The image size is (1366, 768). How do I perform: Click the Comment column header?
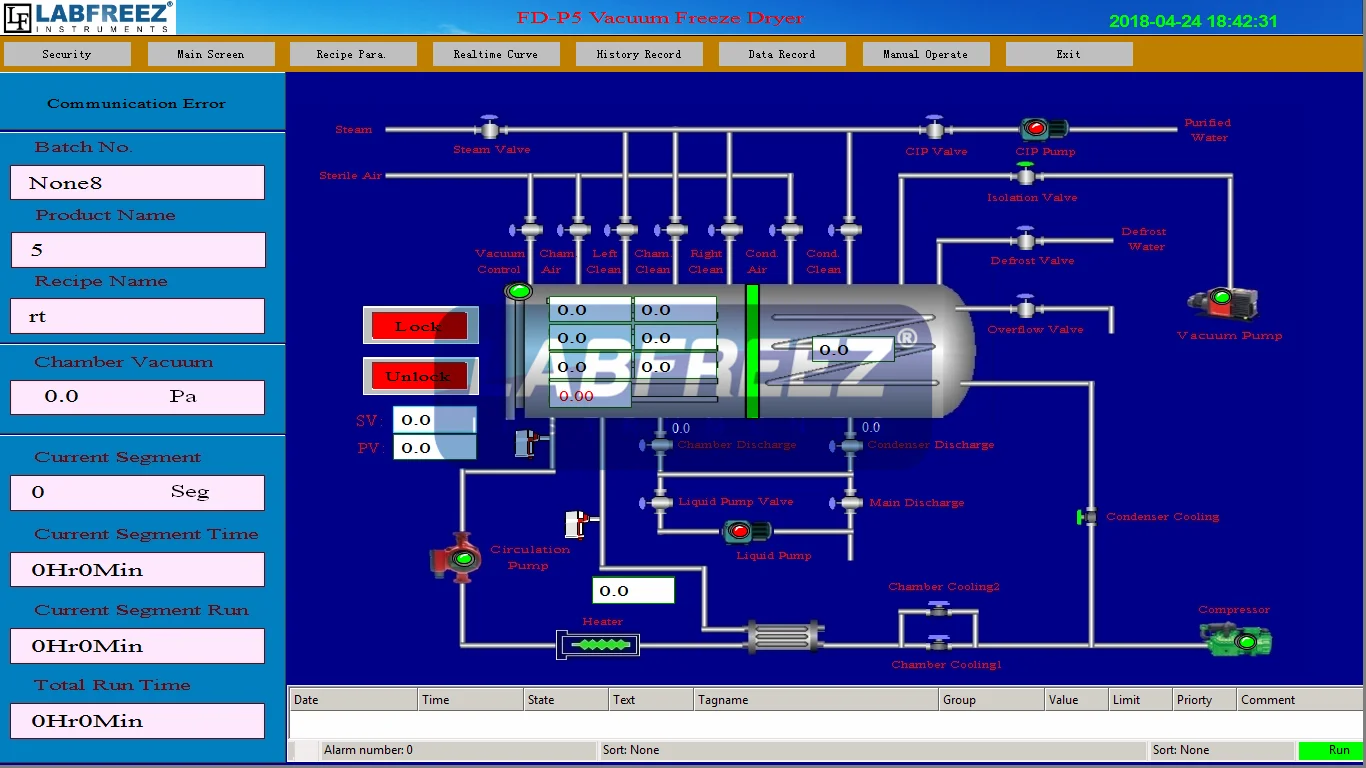pos(1300,700)
